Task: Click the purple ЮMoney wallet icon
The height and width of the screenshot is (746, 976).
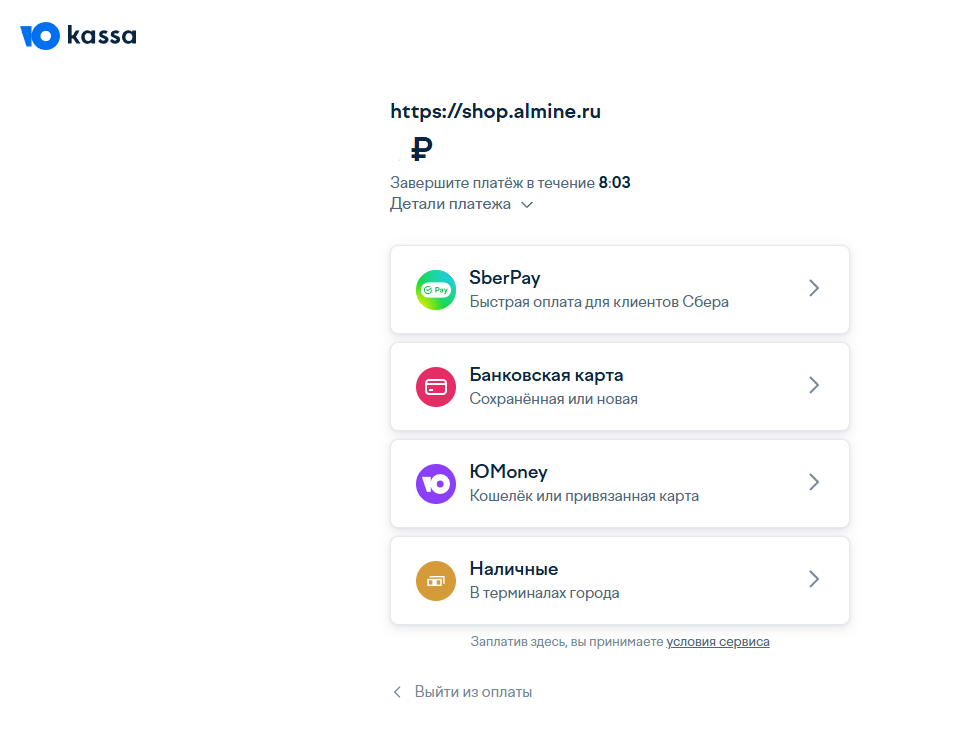Action: (x=435, y=484)
